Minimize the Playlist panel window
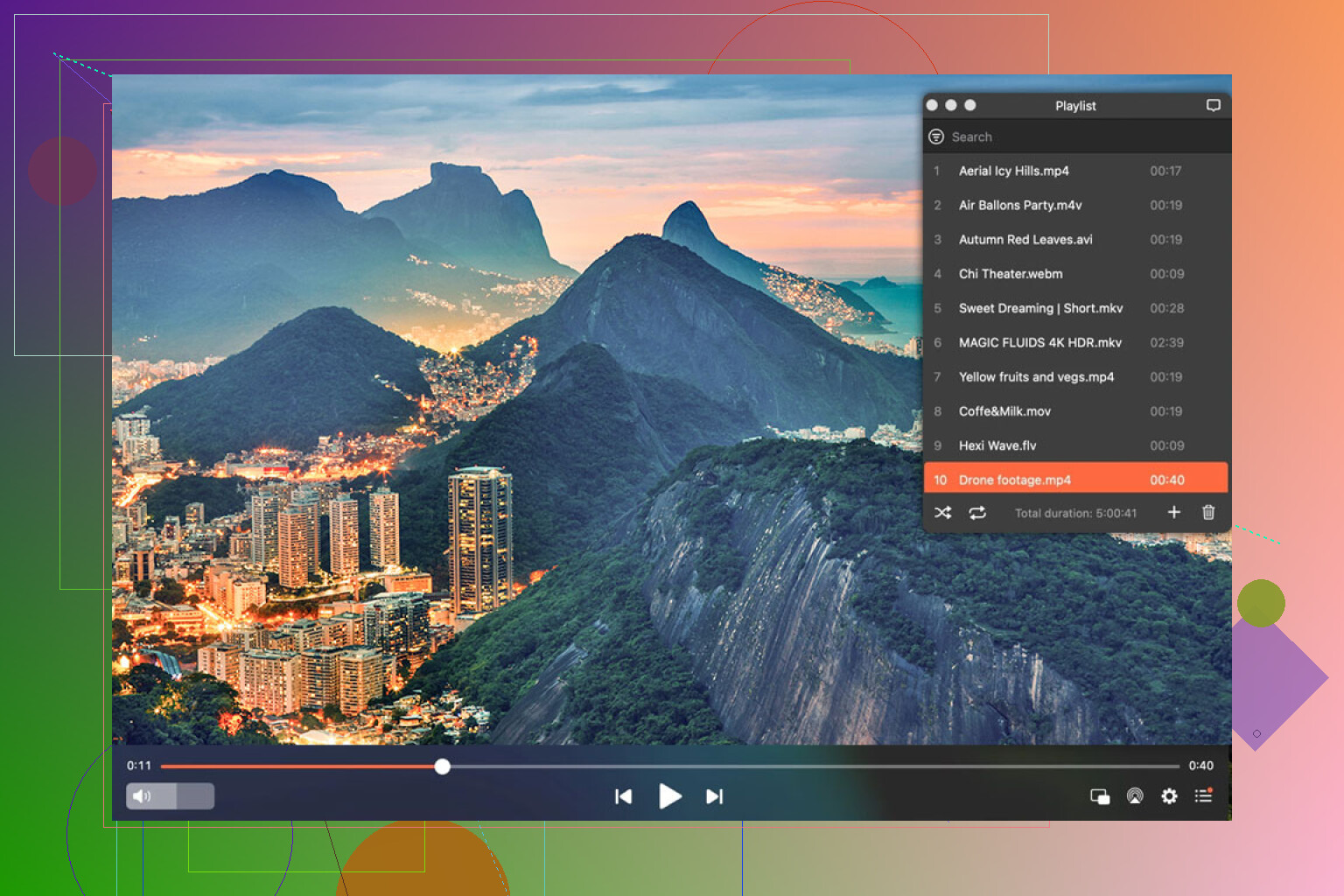Image resolution: width=1344 pixels, height=896 pixels. click(x=951, y=105)
